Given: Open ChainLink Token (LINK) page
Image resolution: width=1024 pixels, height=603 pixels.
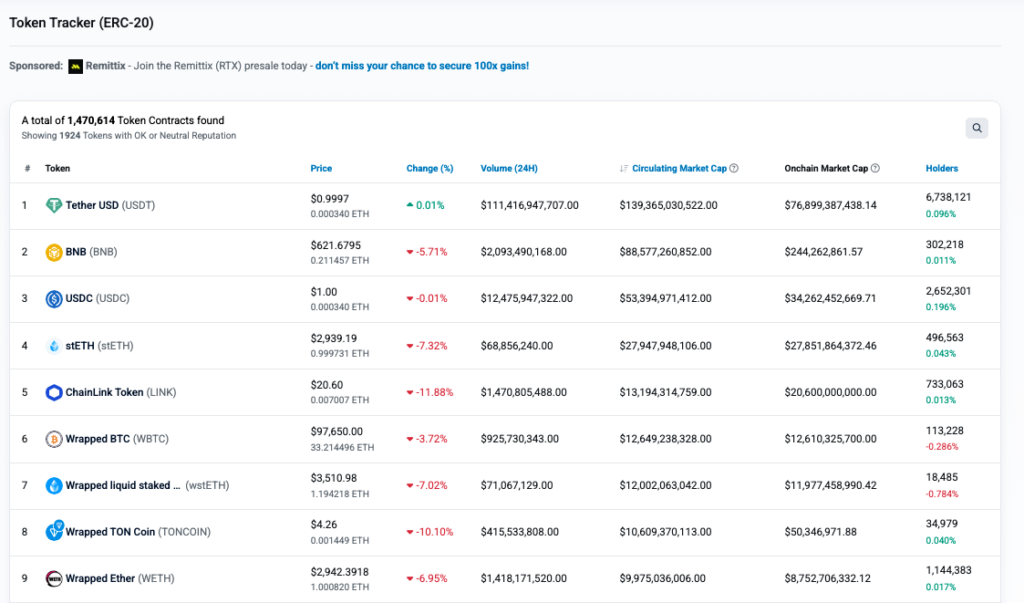Looking at the screenshot, I should pos(121,393).
